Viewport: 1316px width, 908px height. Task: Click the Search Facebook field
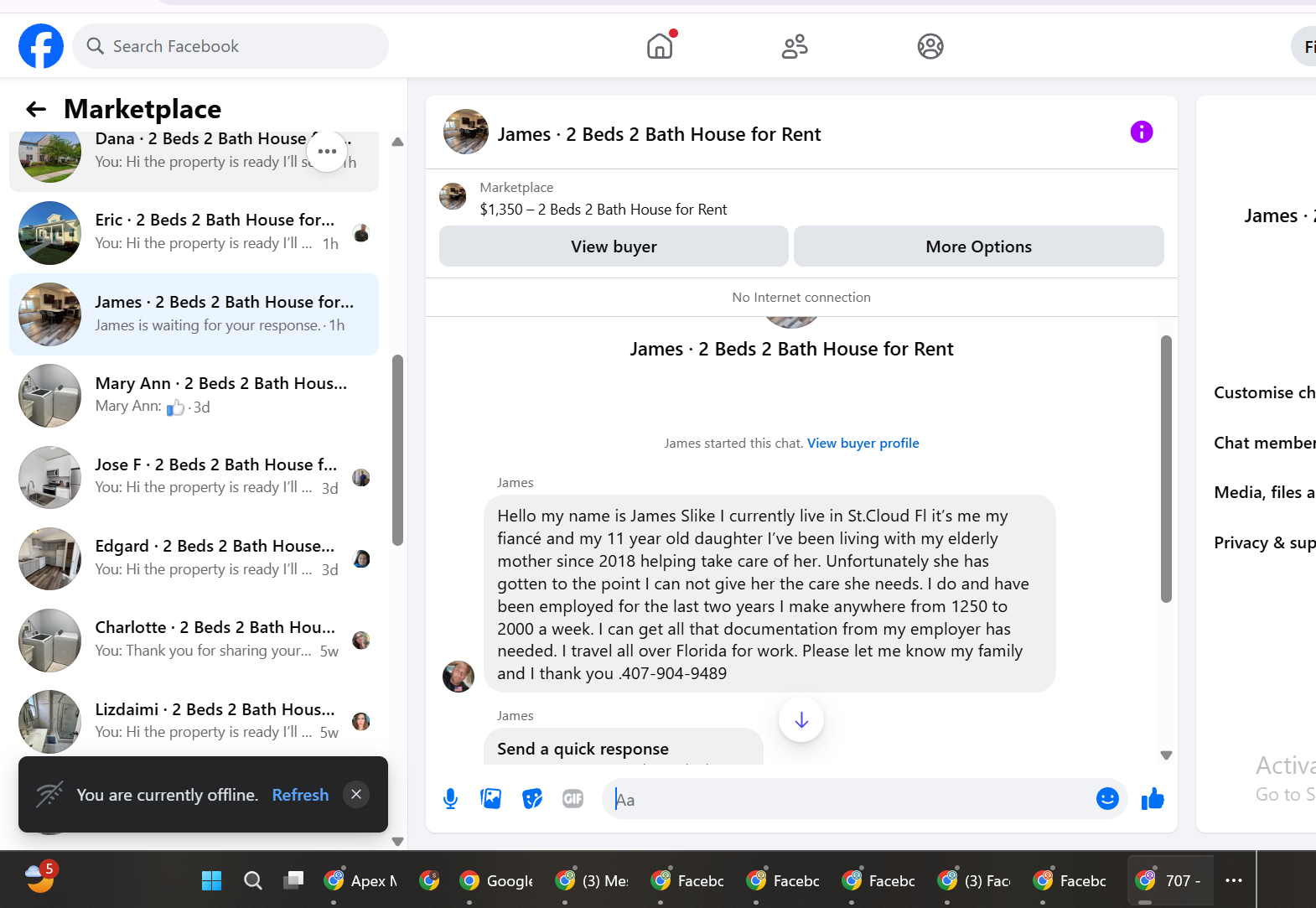231,46
